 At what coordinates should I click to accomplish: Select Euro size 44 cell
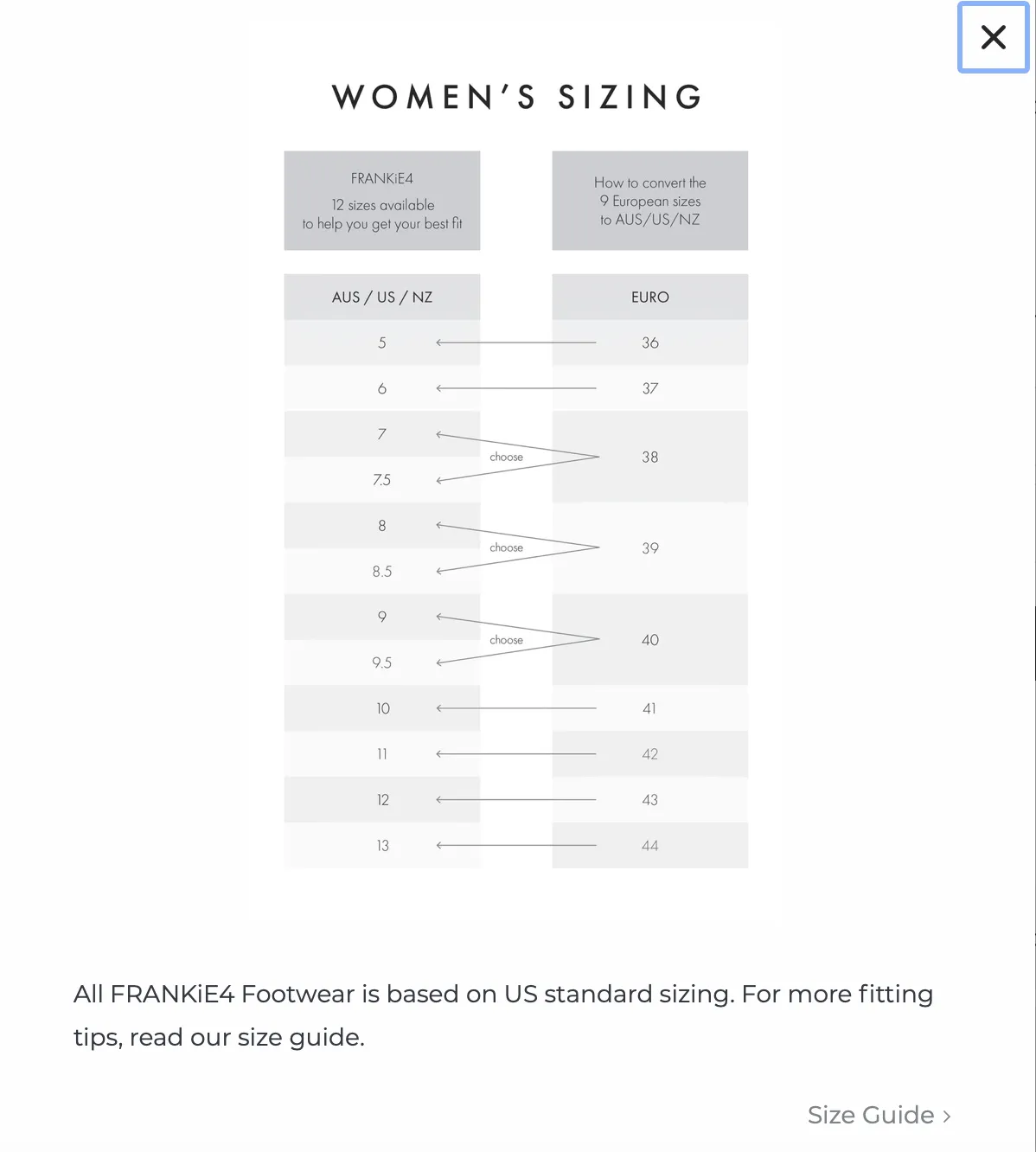[650, 846]
